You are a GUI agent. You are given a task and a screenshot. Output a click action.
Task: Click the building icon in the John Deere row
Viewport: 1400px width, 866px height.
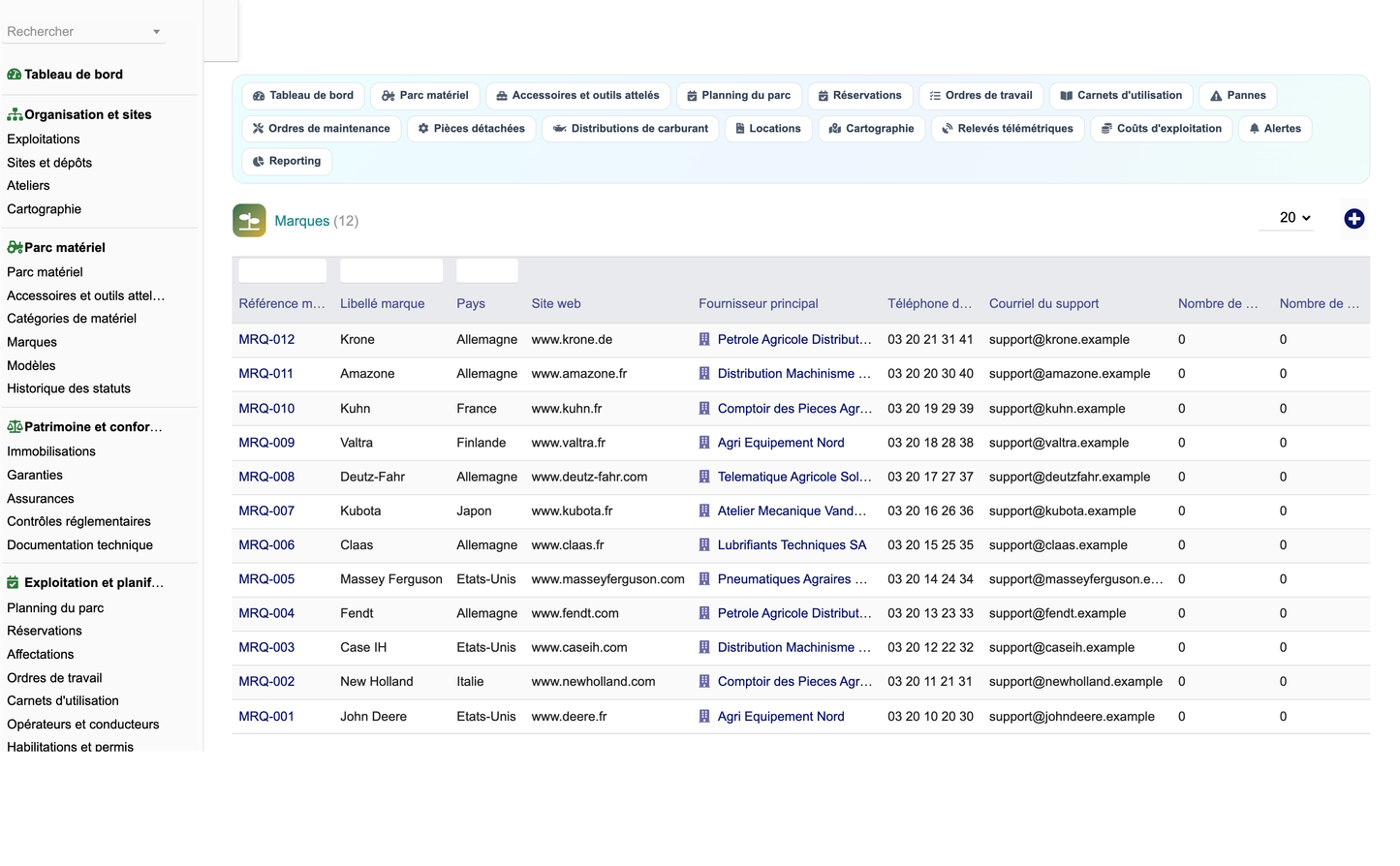click(x=704, y=717)
